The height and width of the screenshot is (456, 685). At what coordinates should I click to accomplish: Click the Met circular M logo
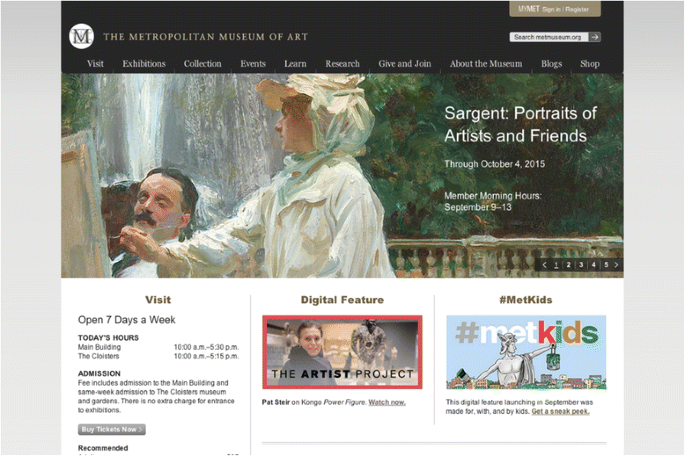point(82,36)
